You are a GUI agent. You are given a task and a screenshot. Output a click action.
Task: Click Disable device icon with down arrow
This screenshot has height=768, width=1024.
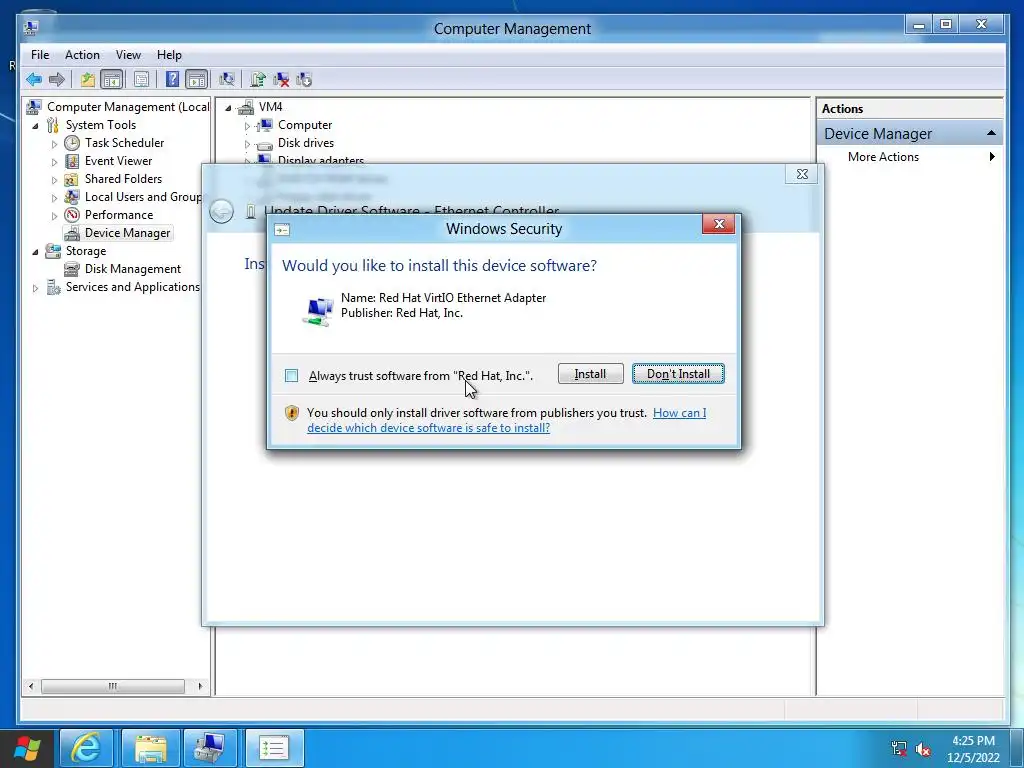(304, 80)
